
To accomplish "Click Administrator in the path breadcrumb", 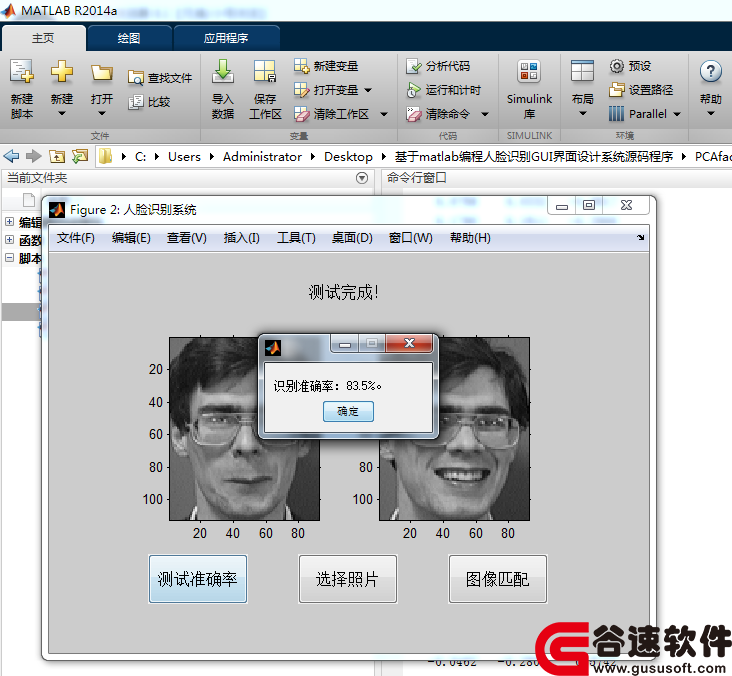I will point(262,156).
